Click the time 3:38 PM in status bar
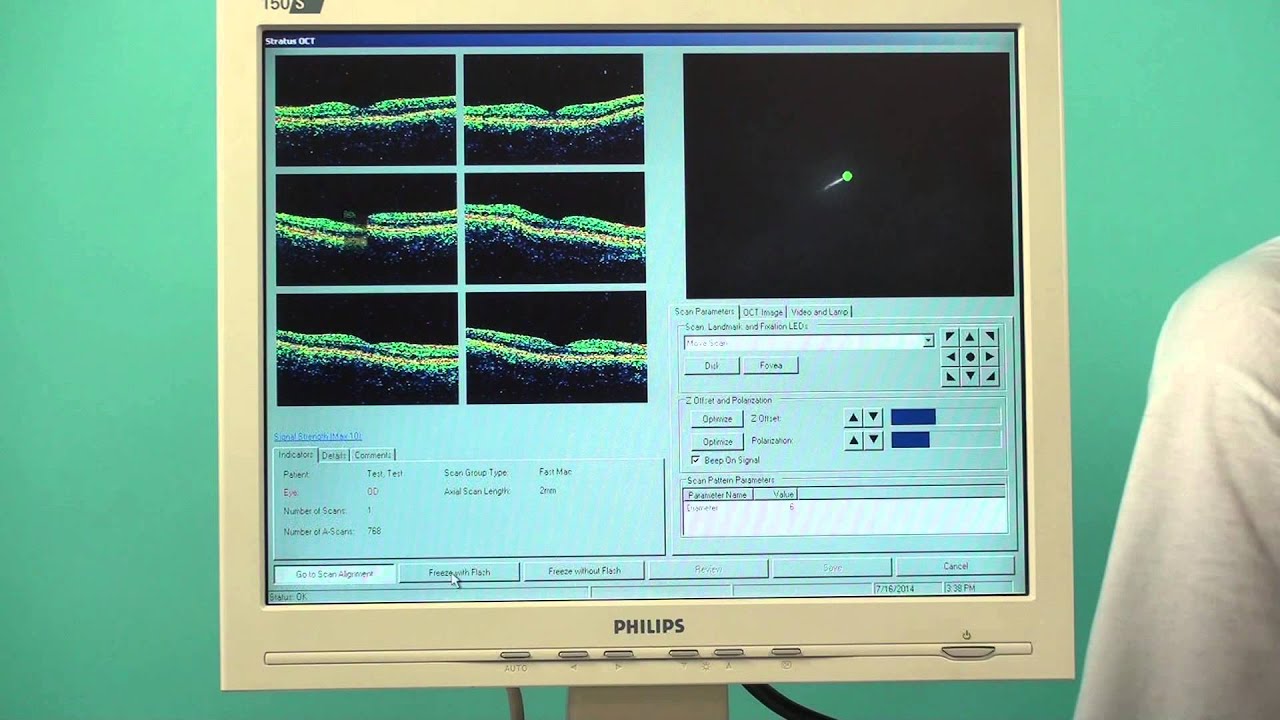The width and height of the screenshot is (1280, 720). click(x=960, y=588)
